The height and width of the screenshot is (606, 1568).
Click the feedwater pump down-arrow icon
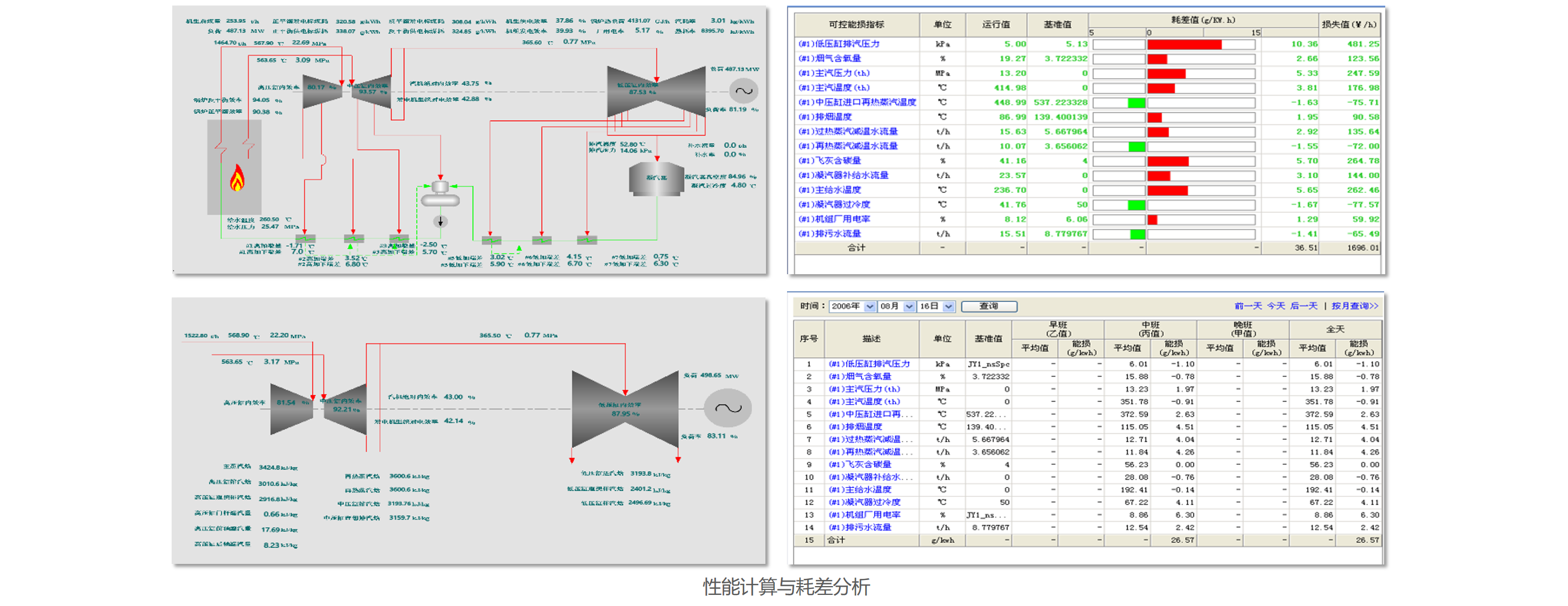[441, 222]
